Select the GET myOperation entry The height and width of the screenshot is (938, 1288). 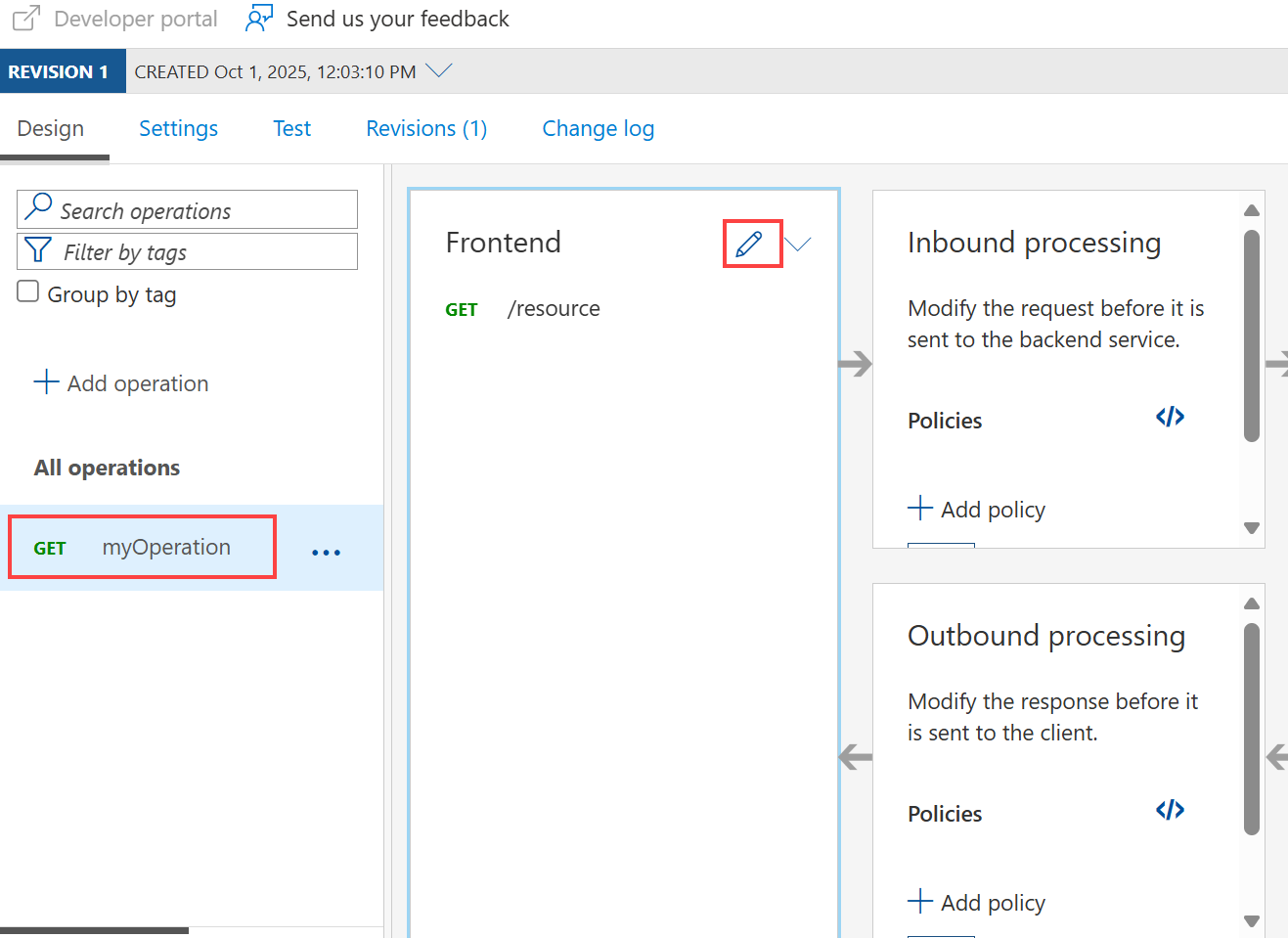pos(141,546)
